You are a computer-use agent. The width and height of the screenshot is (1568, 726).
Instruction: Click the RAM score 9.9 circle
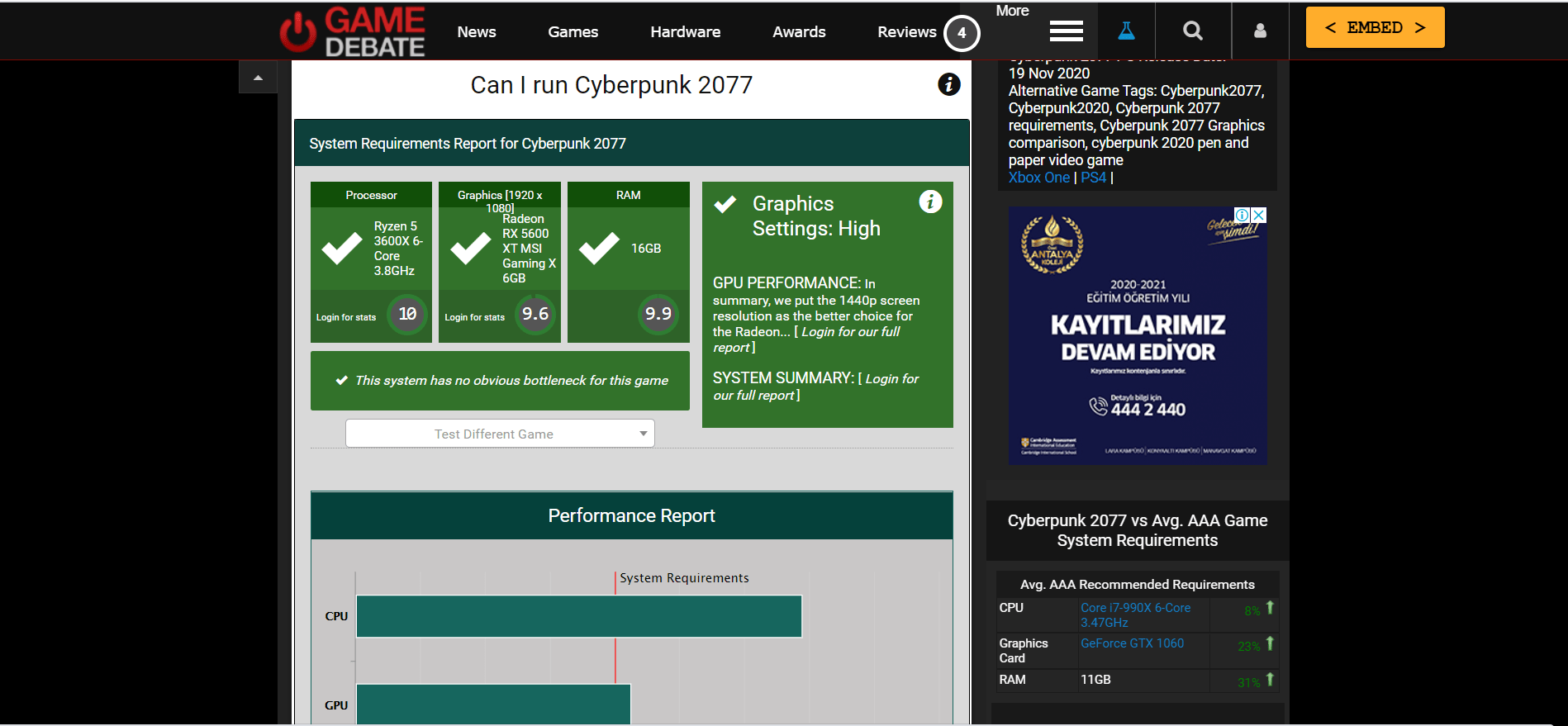point(658,314)
